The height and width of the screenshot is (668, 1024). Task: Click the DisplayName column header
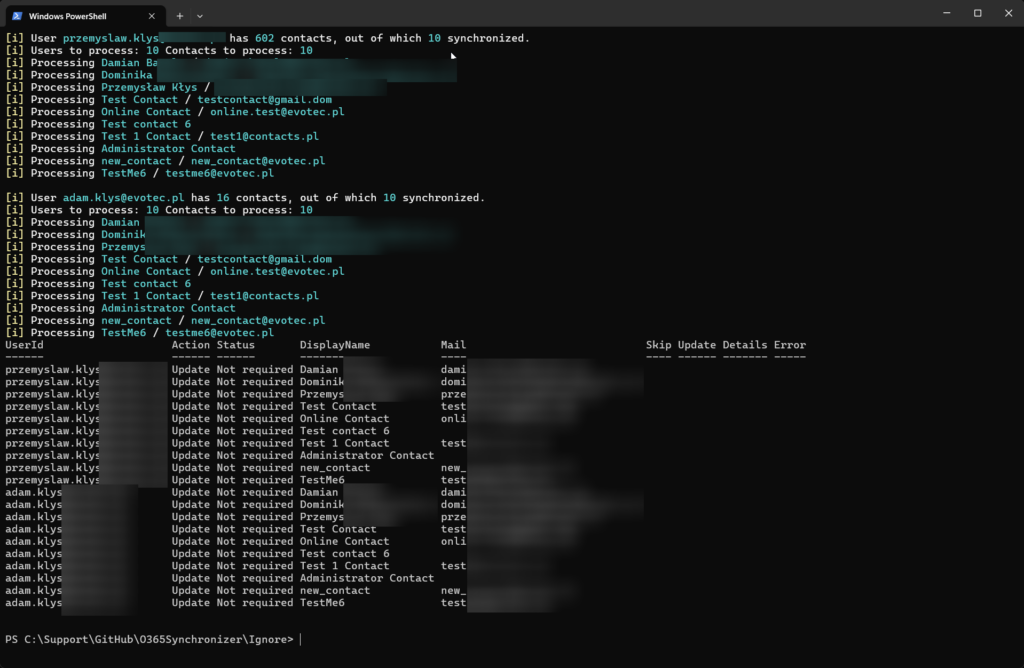click(334, 345)
